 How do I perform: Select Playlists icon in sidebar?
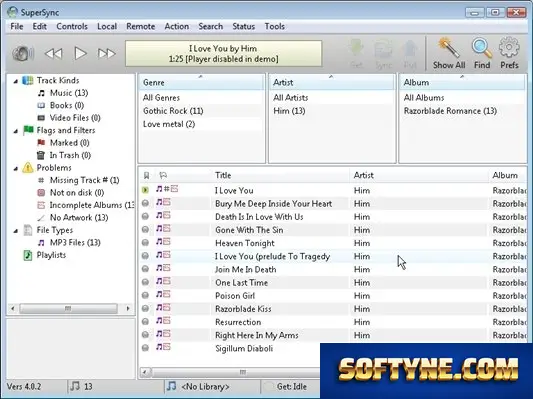pyautogui.click(x=28, y=255)
